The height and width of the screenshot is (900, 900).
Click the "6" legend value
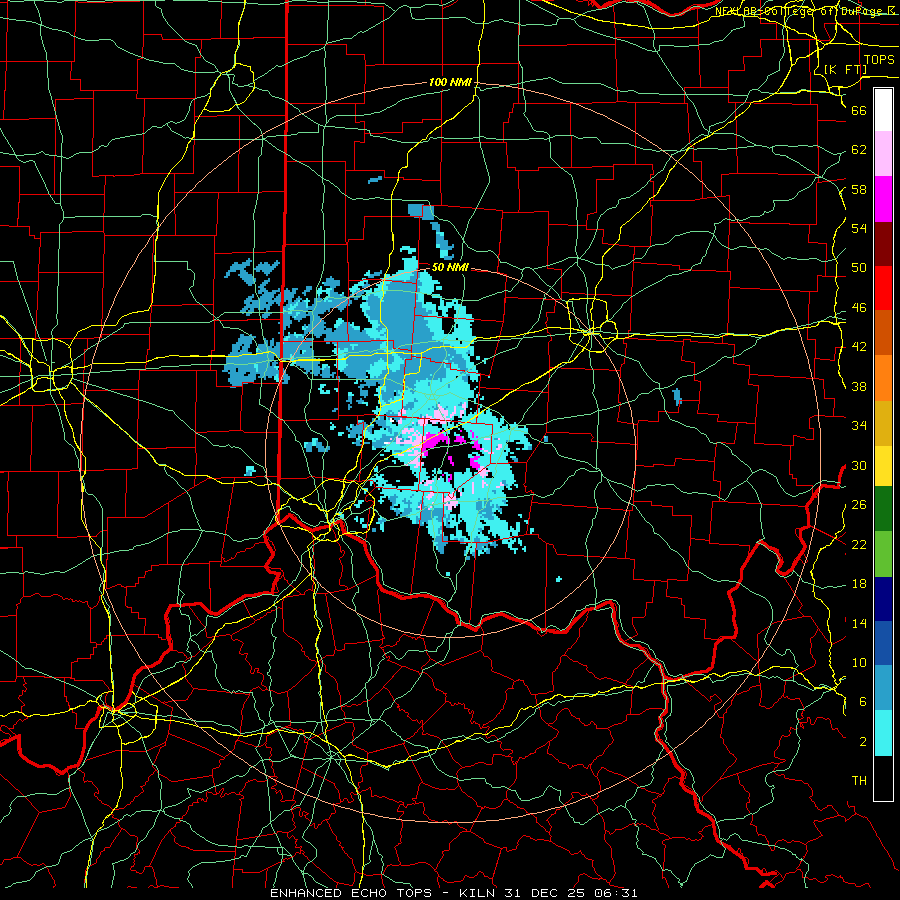tap(862, 702)
